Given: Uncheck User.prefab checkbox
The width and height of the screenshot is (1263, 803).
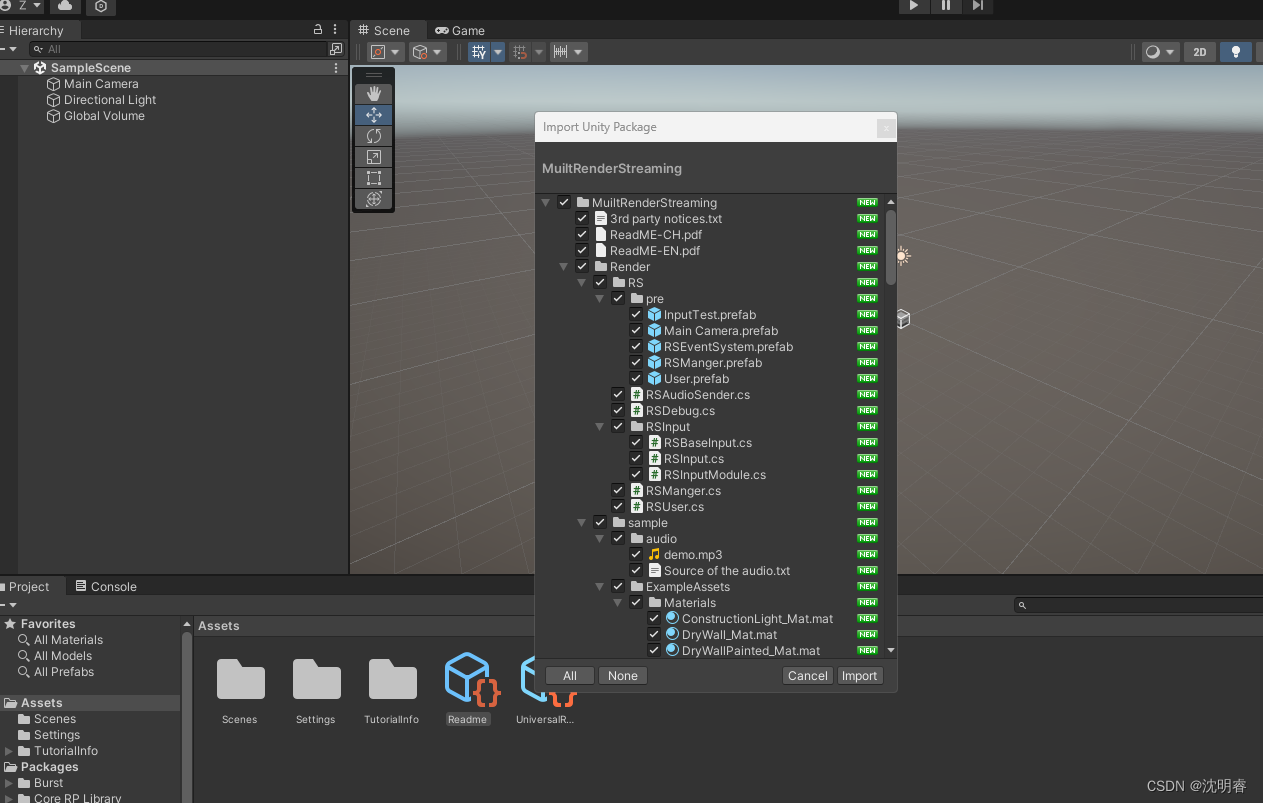Looking at the screenshot, I should (636, 379).
